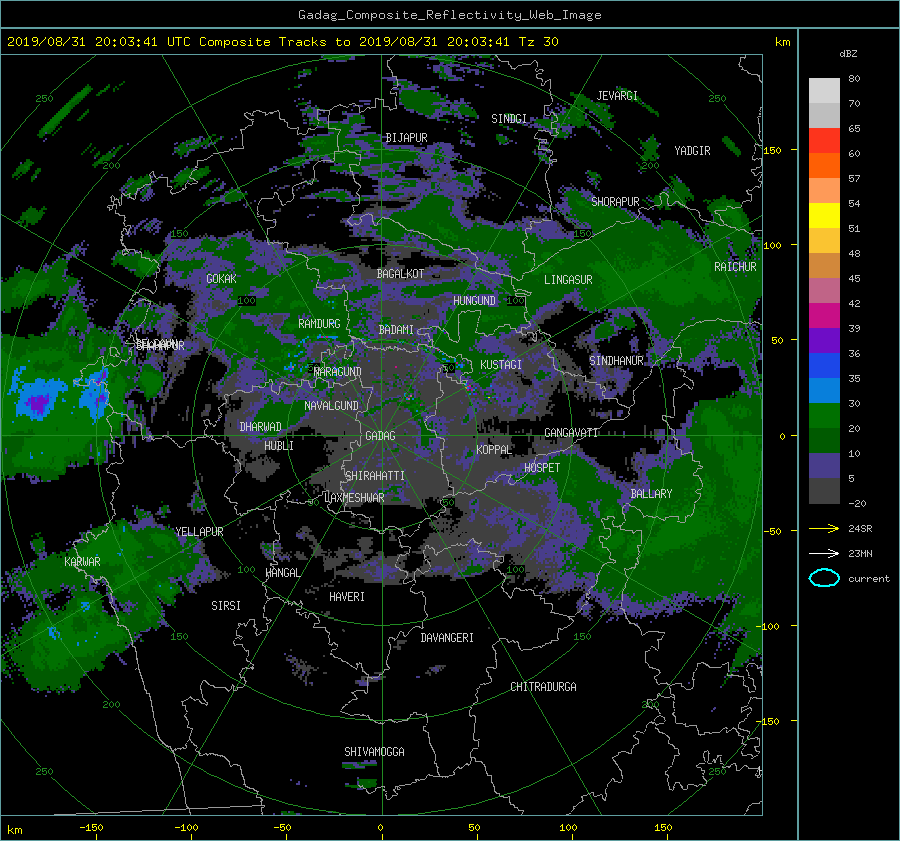Click the HUNGUND city label
Screen dimensions: 900x841
click(474, 301)
